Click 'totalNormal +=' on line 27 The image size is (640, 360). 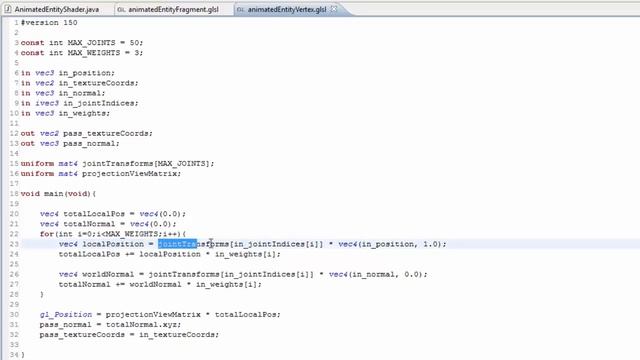coord(91,284)
